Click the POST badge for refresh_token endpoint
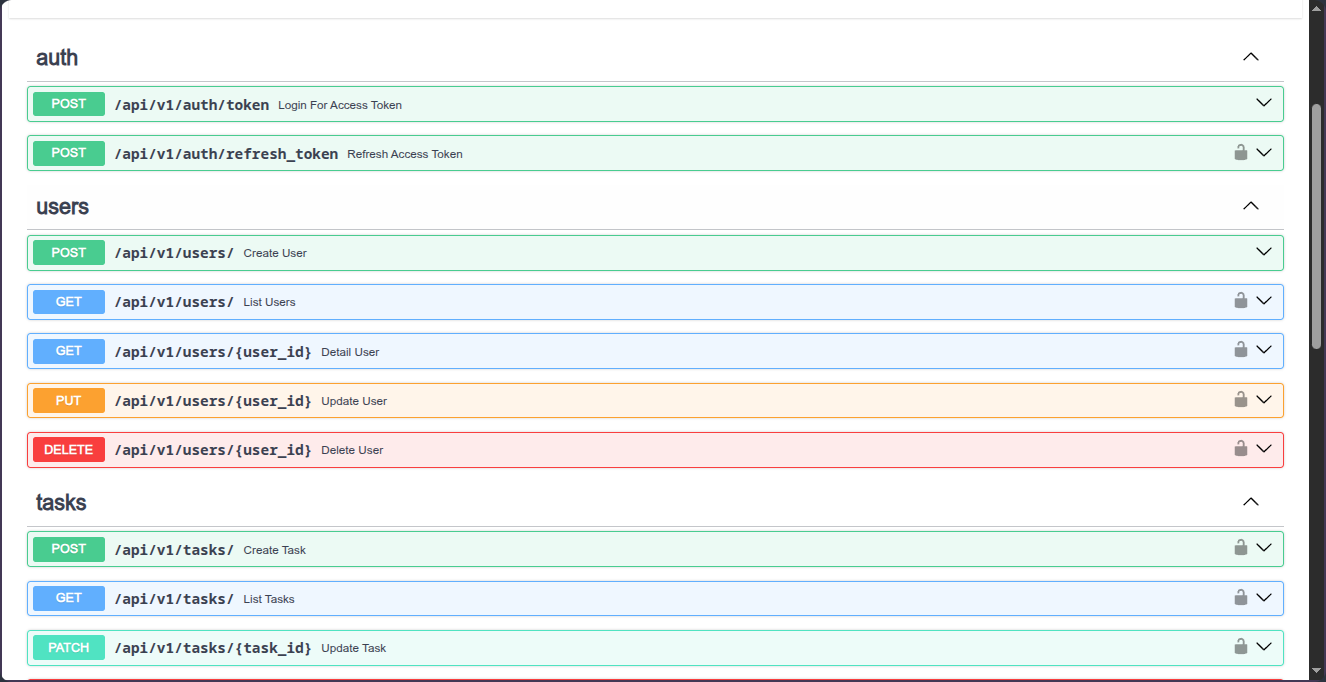Viewport: 1326px width, 682px height. (x=69, y=153)
